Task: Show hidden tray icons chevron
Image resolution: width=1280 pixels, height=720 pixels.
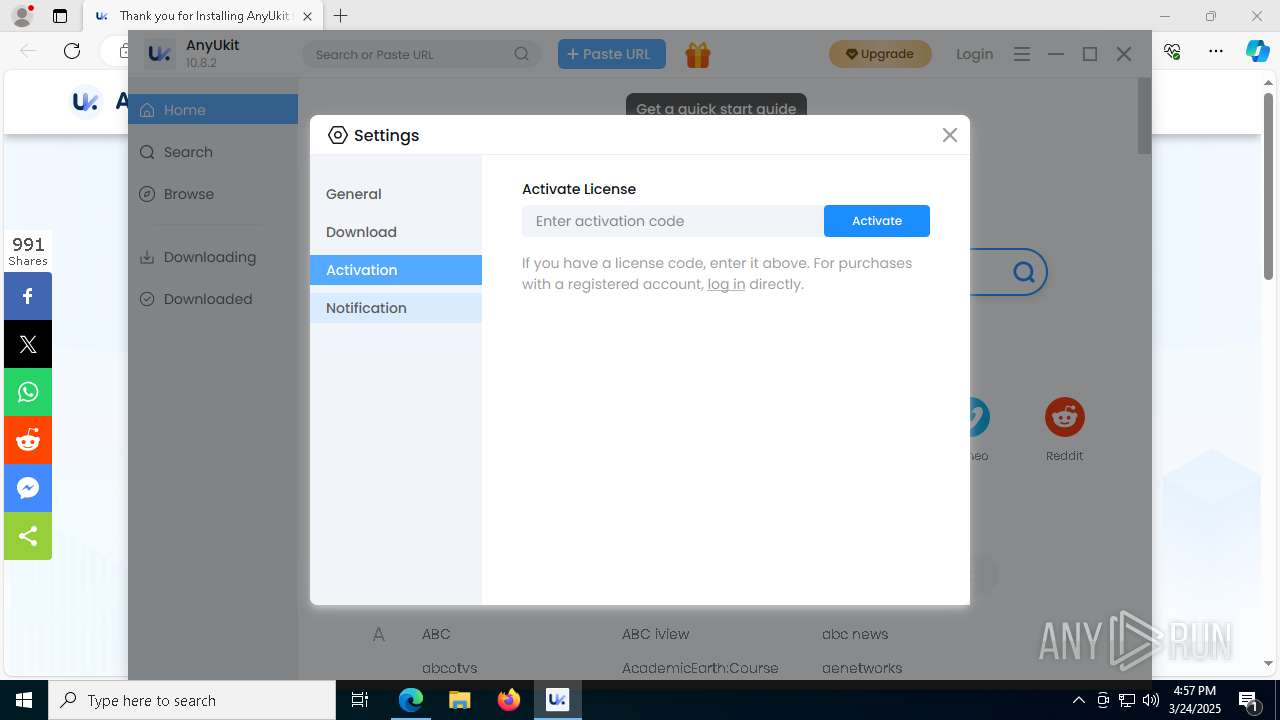Action: point(1079,700)
